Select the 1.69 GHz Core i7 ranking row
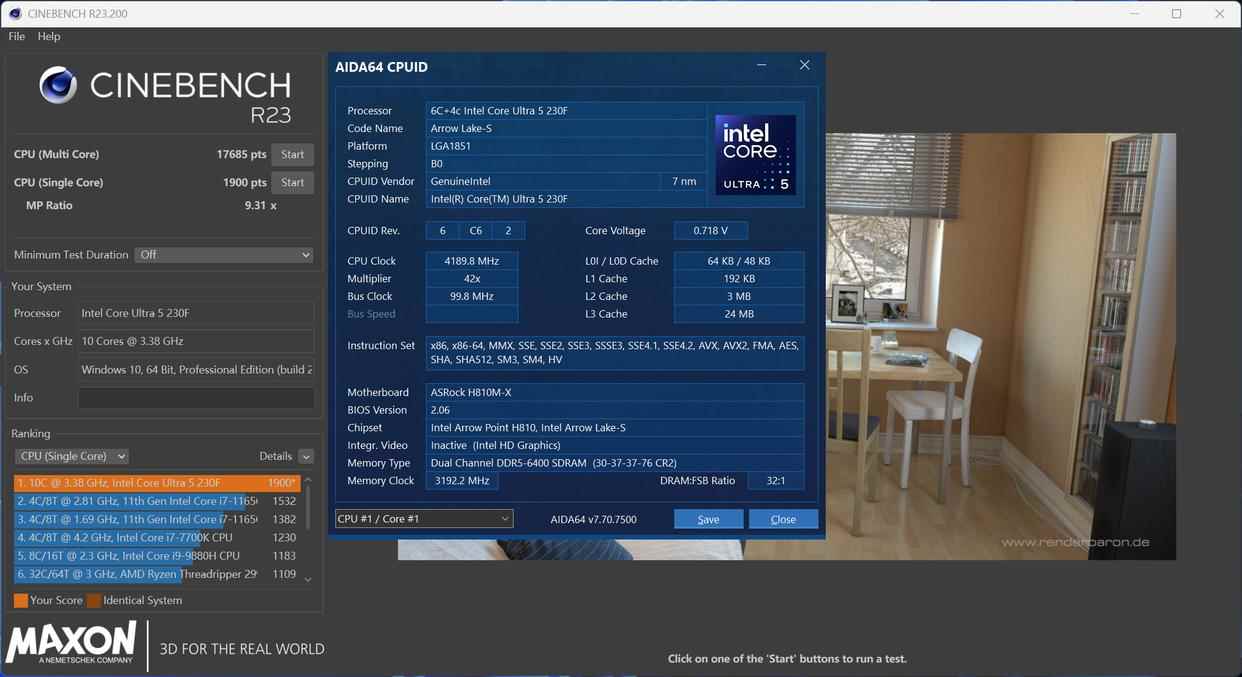This screenshot has width=1242, height=677. tap(157, 519)
